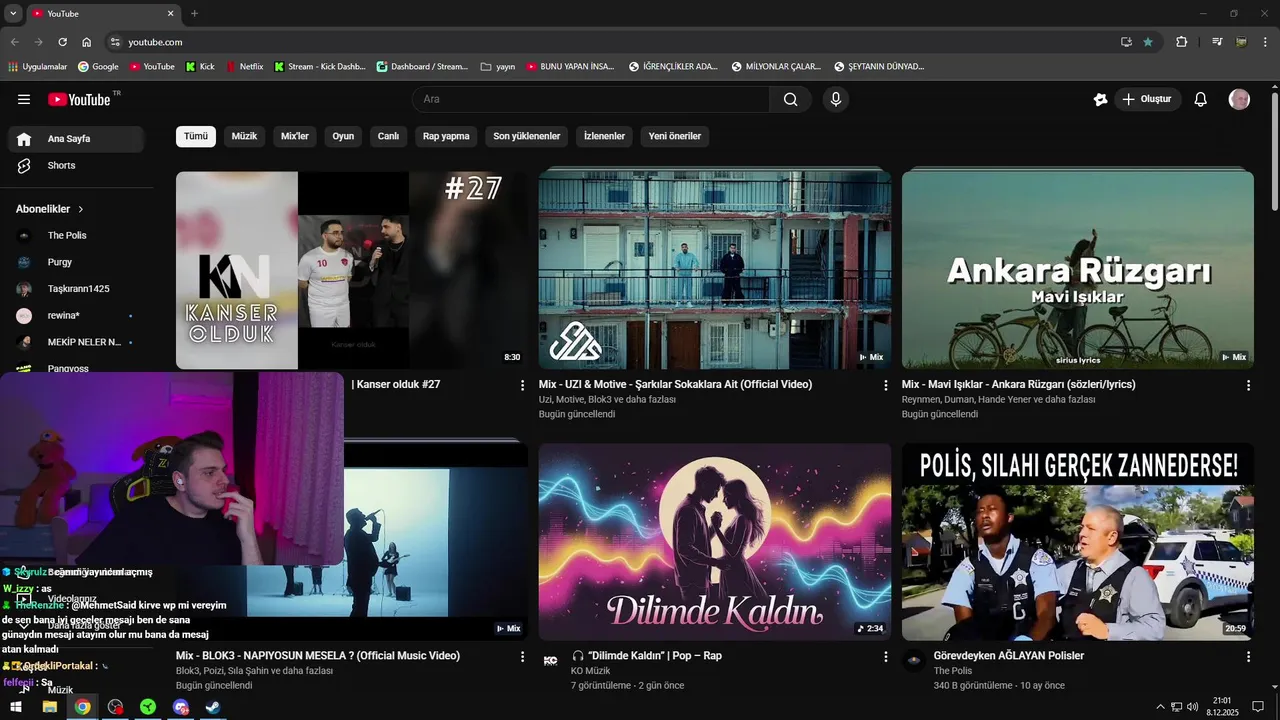Select the Canlı filter chip

388,136
